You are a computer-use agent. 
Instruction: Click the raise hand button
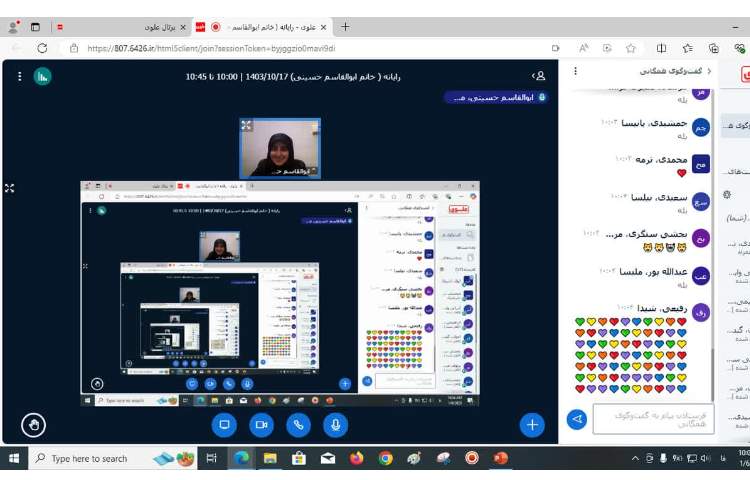click(33, 424)
